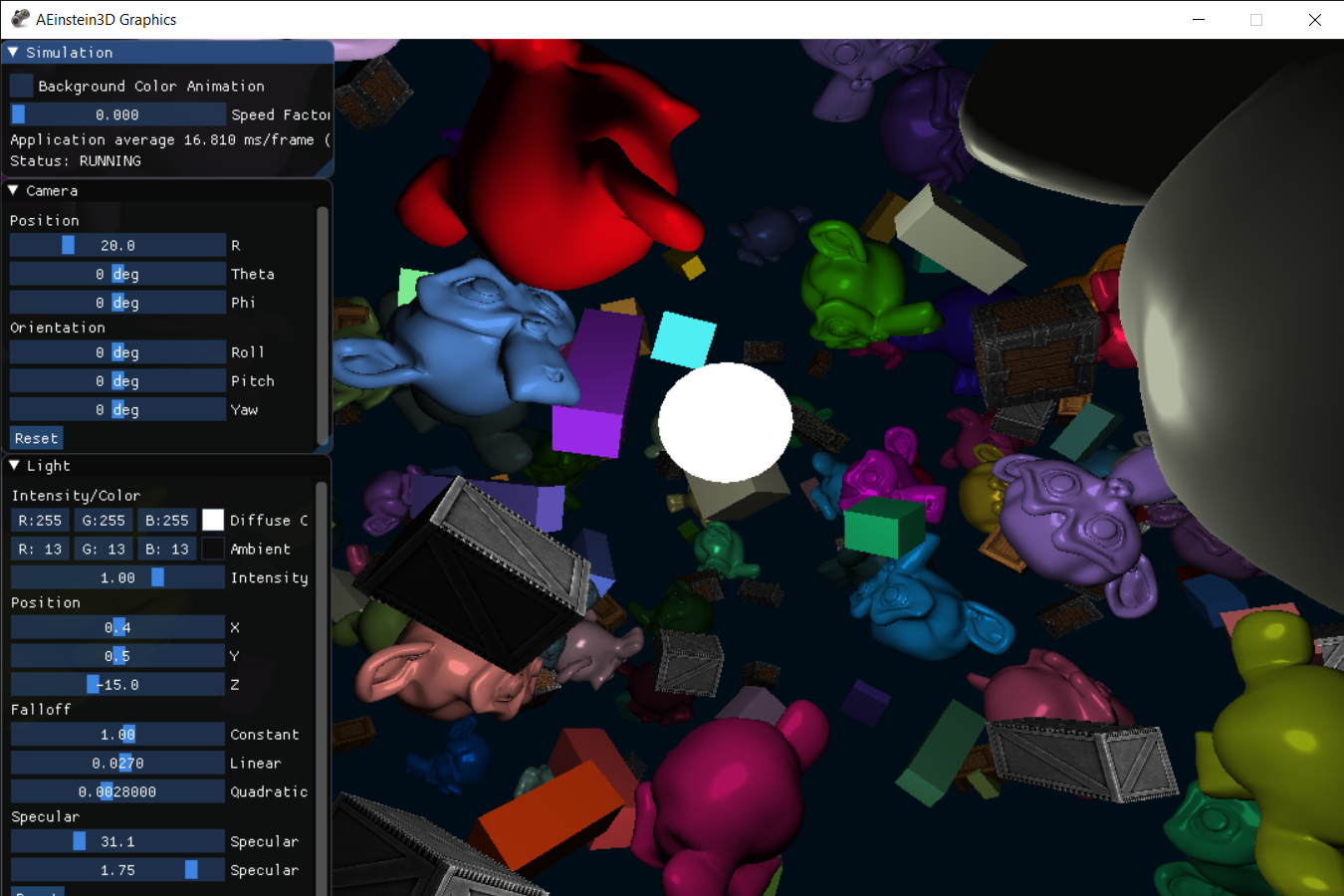Open the white Diffuse color swatch
The image size is (1344, 896).
click(213, 519)
